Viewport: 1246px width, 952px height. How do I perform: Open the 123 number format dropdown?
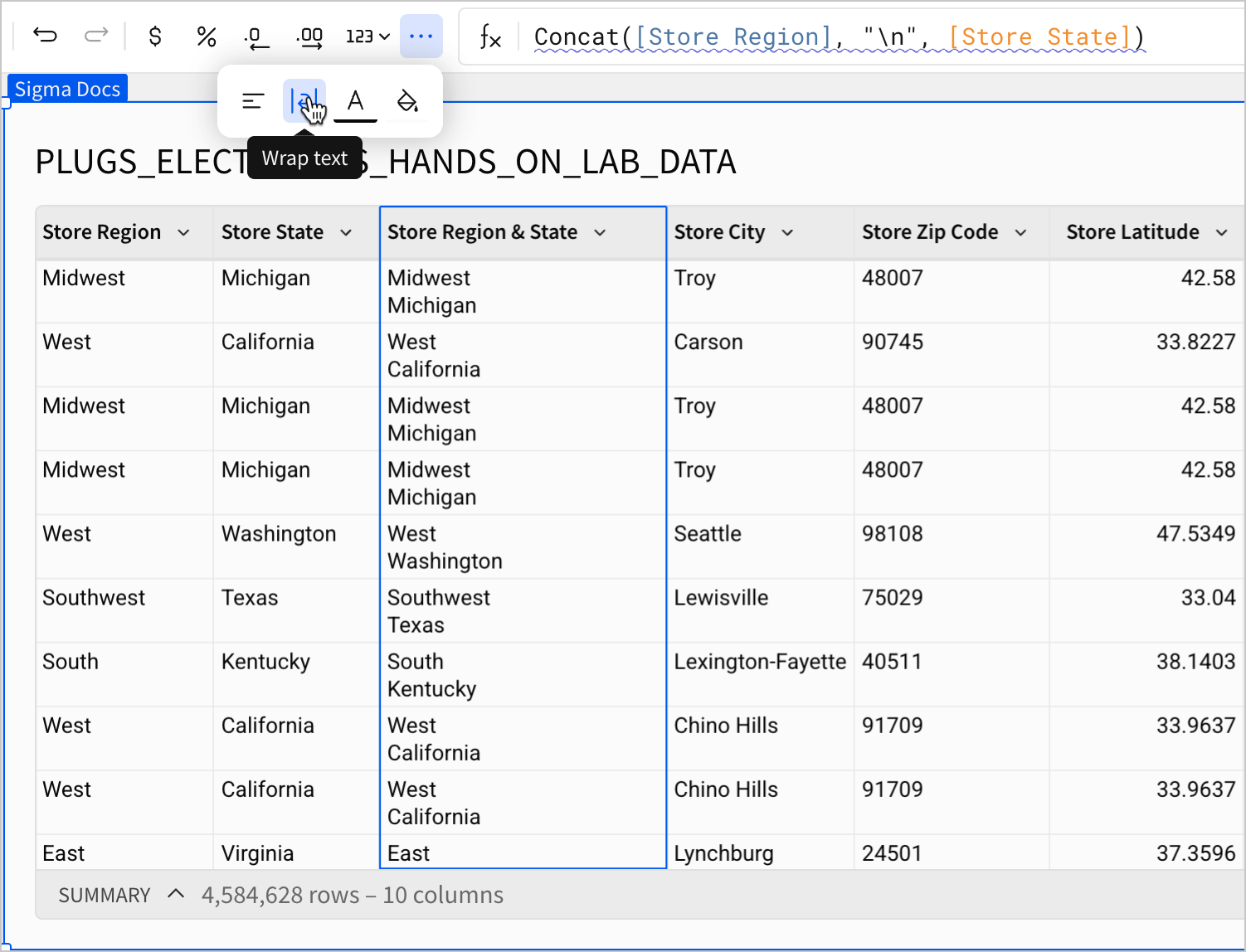tap(366, 36)
